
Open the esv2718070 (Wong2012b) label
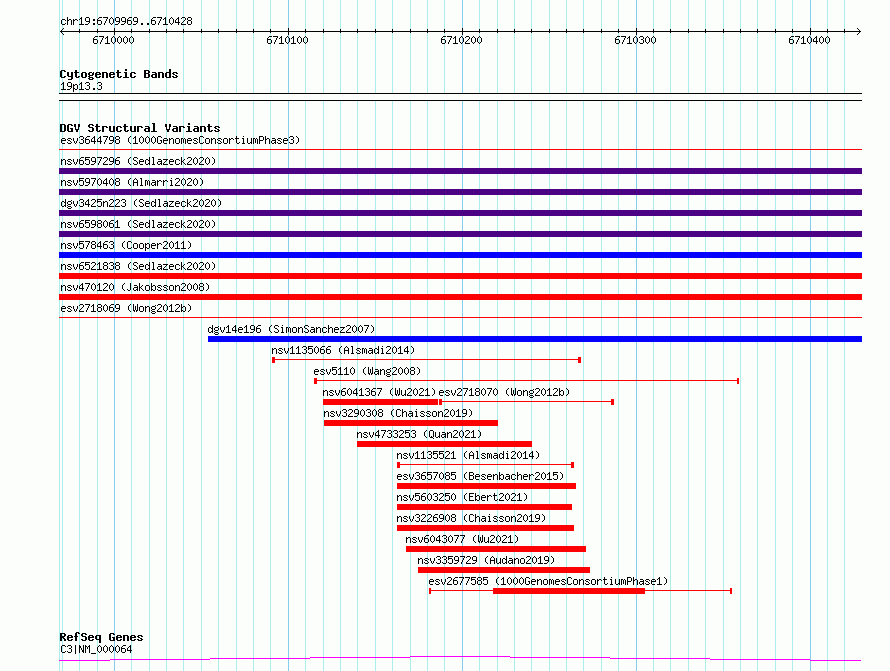(x=504, y=392)
